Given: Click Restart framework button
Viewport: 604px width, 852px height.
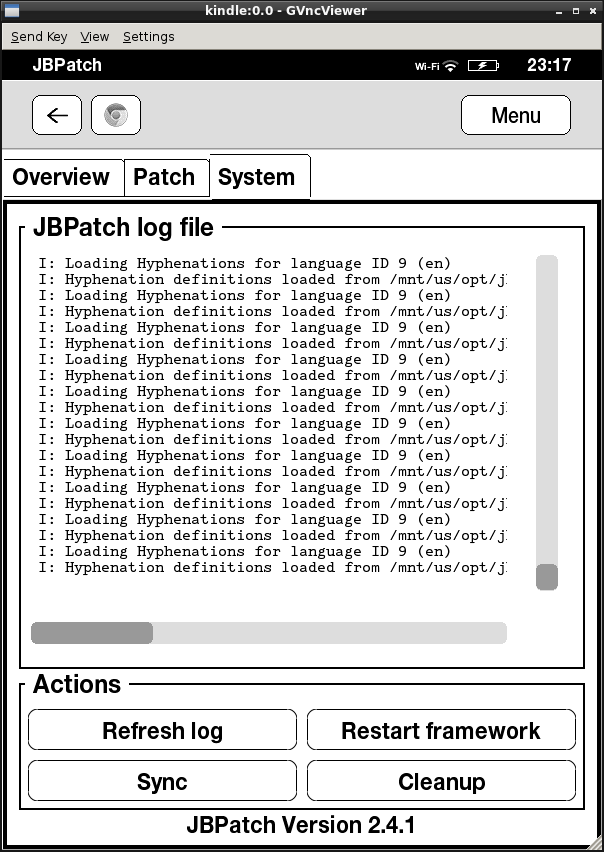Looking at the screenshot, I should pyautogui.click(x=441, y=730).
